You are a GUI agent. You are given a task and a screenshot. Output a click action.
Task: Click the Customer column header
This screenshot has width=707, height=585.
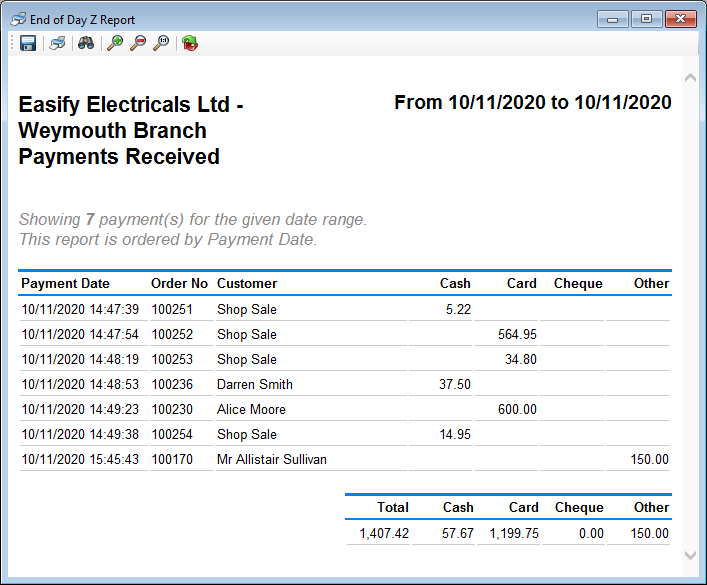point(247,283)
